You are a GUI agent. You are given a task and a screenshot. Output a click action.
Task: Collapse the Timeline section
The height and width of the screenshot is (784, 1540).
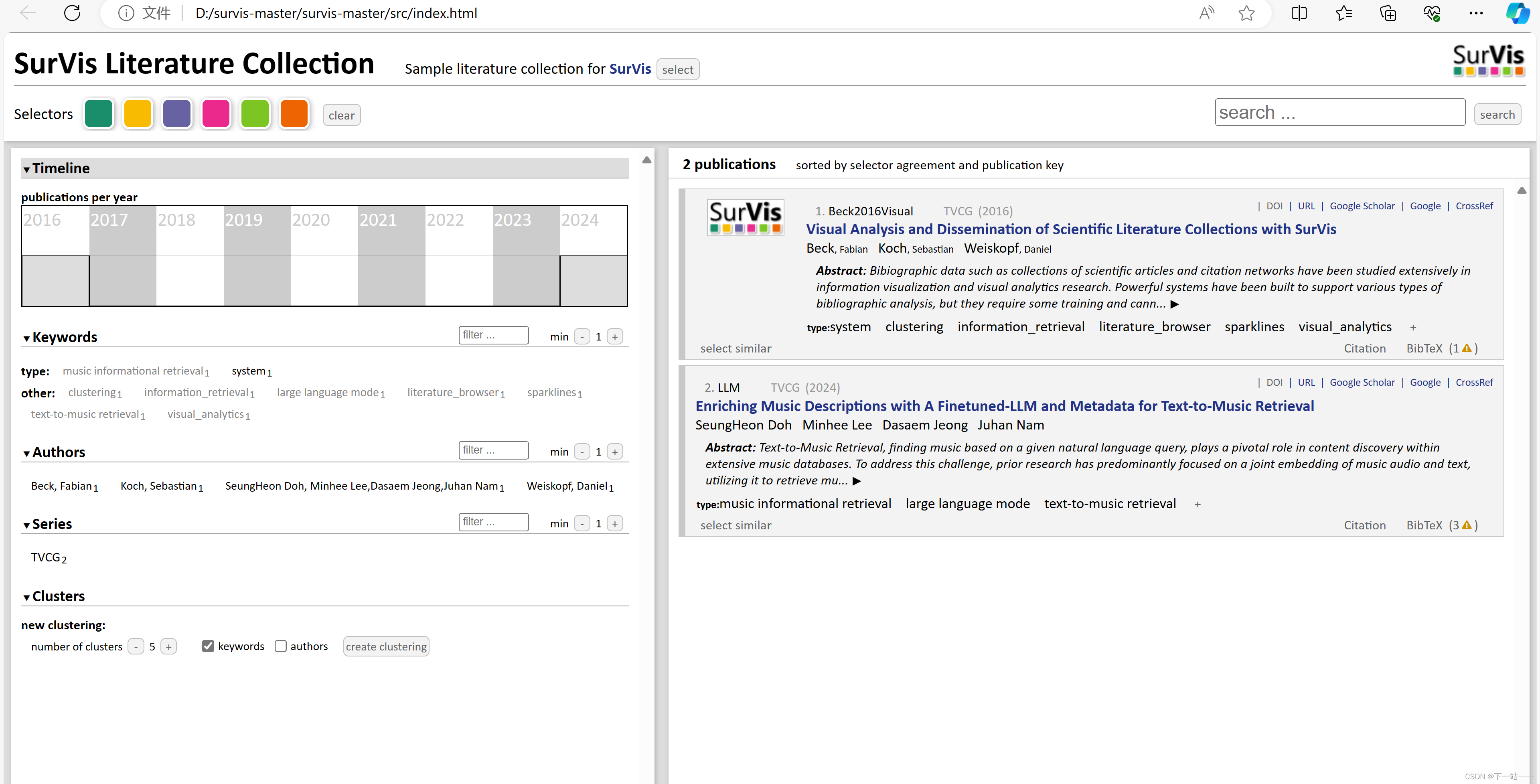point(27,169)
